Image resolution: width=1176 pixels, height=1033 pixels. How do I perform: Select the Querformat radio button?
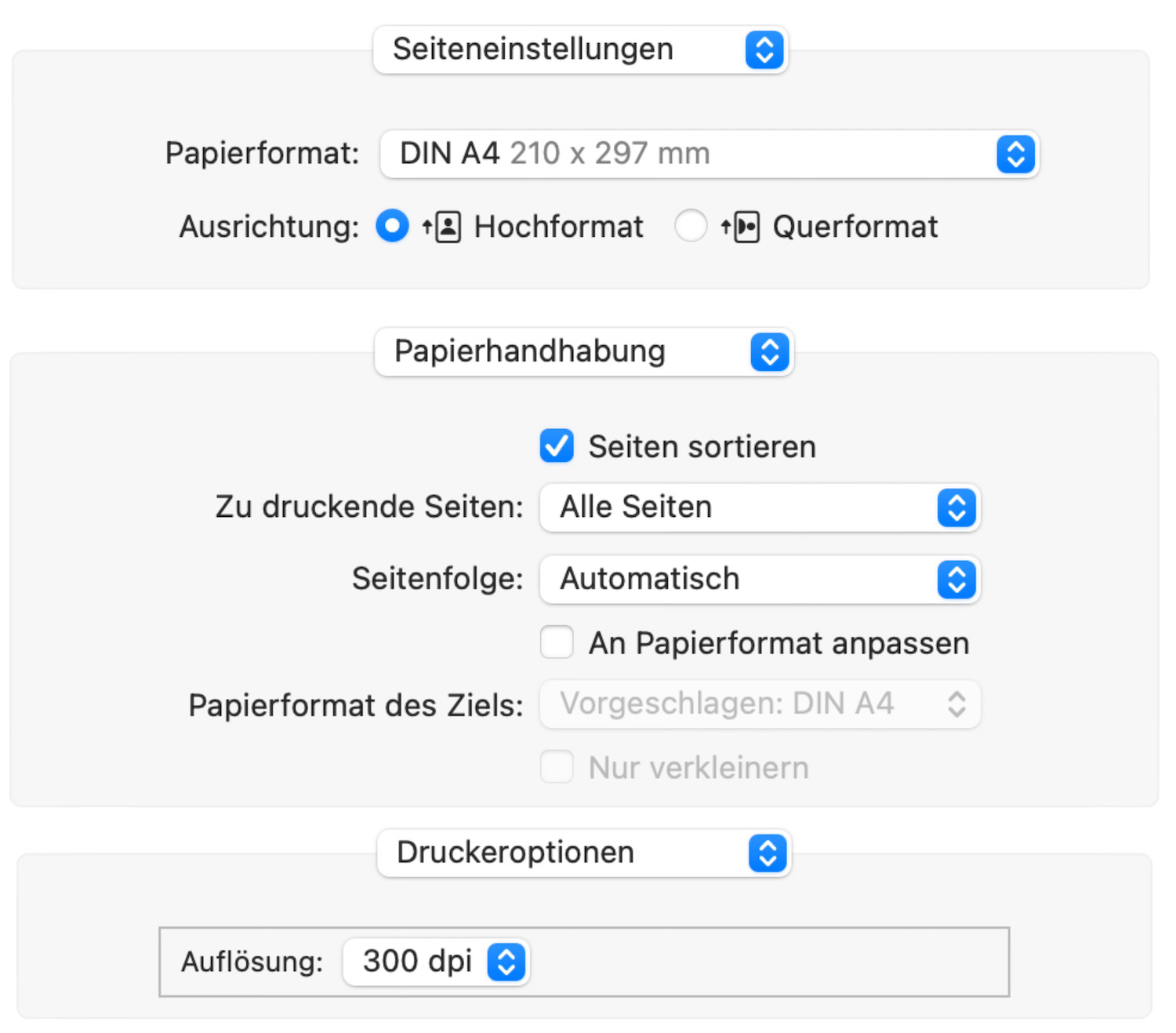pyautogui.click(x=691, y=226)
